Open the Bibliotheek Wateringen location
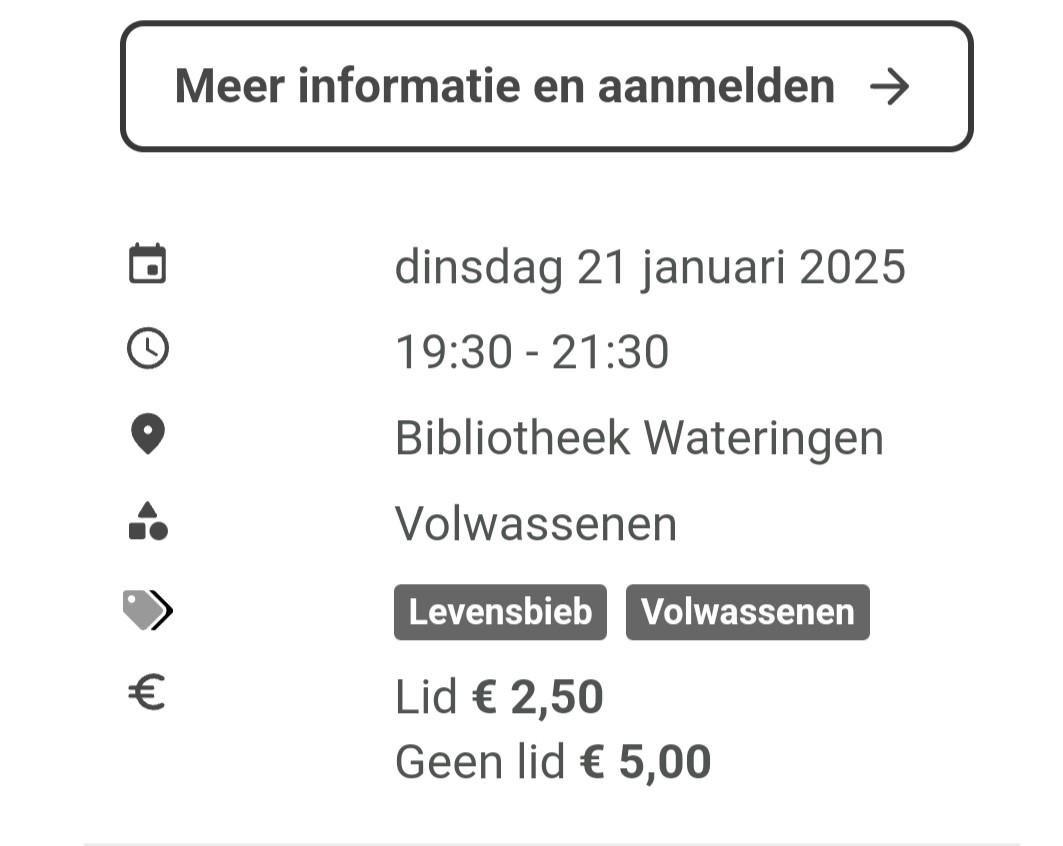Screen dimensions: 1063x846 pyautogui.click(x=639, y=439)
